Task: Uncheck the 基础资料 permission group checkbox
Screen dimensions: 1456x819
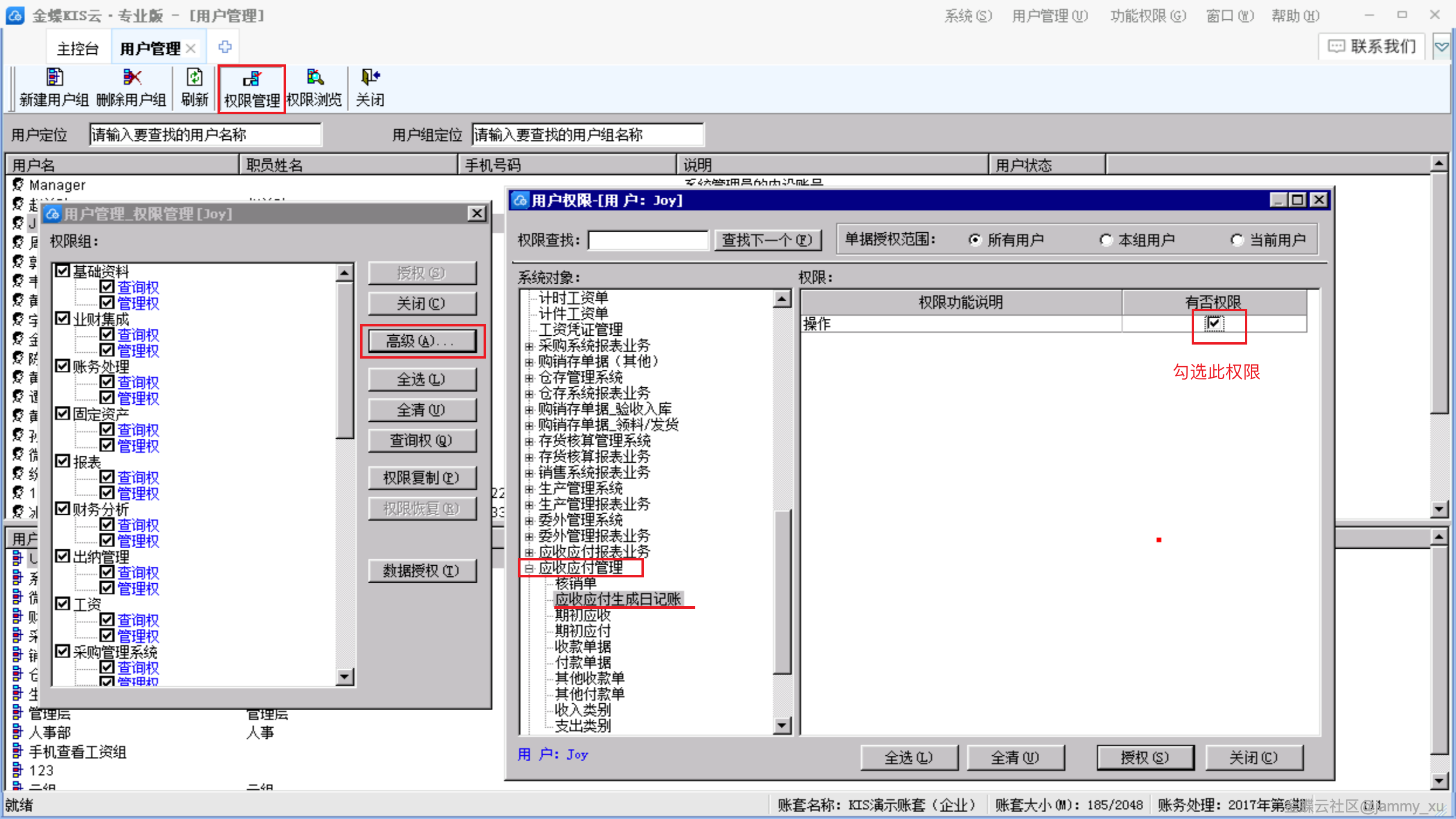Action: [x=63, y=271]
